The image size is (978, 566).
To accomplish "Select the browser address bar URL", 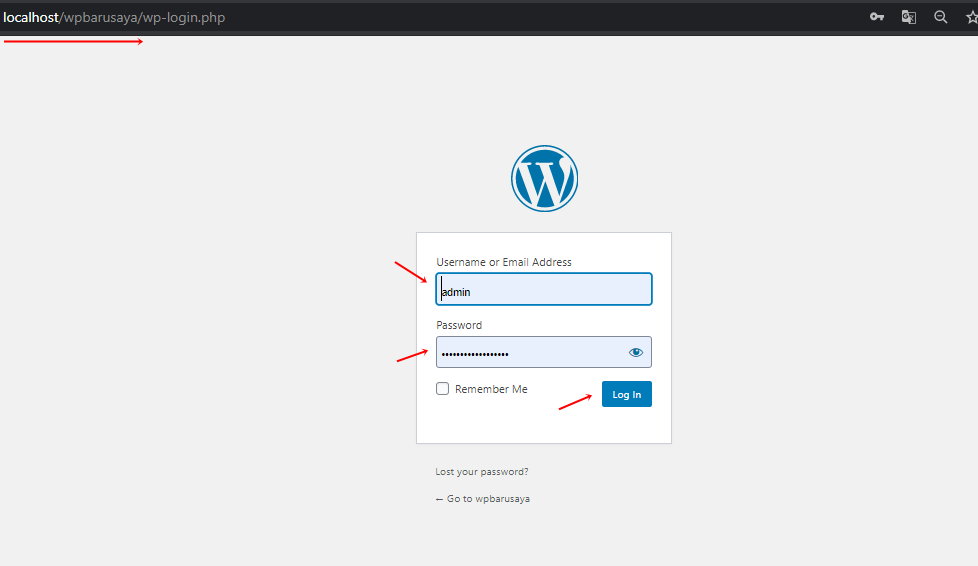I will [114, 17].
